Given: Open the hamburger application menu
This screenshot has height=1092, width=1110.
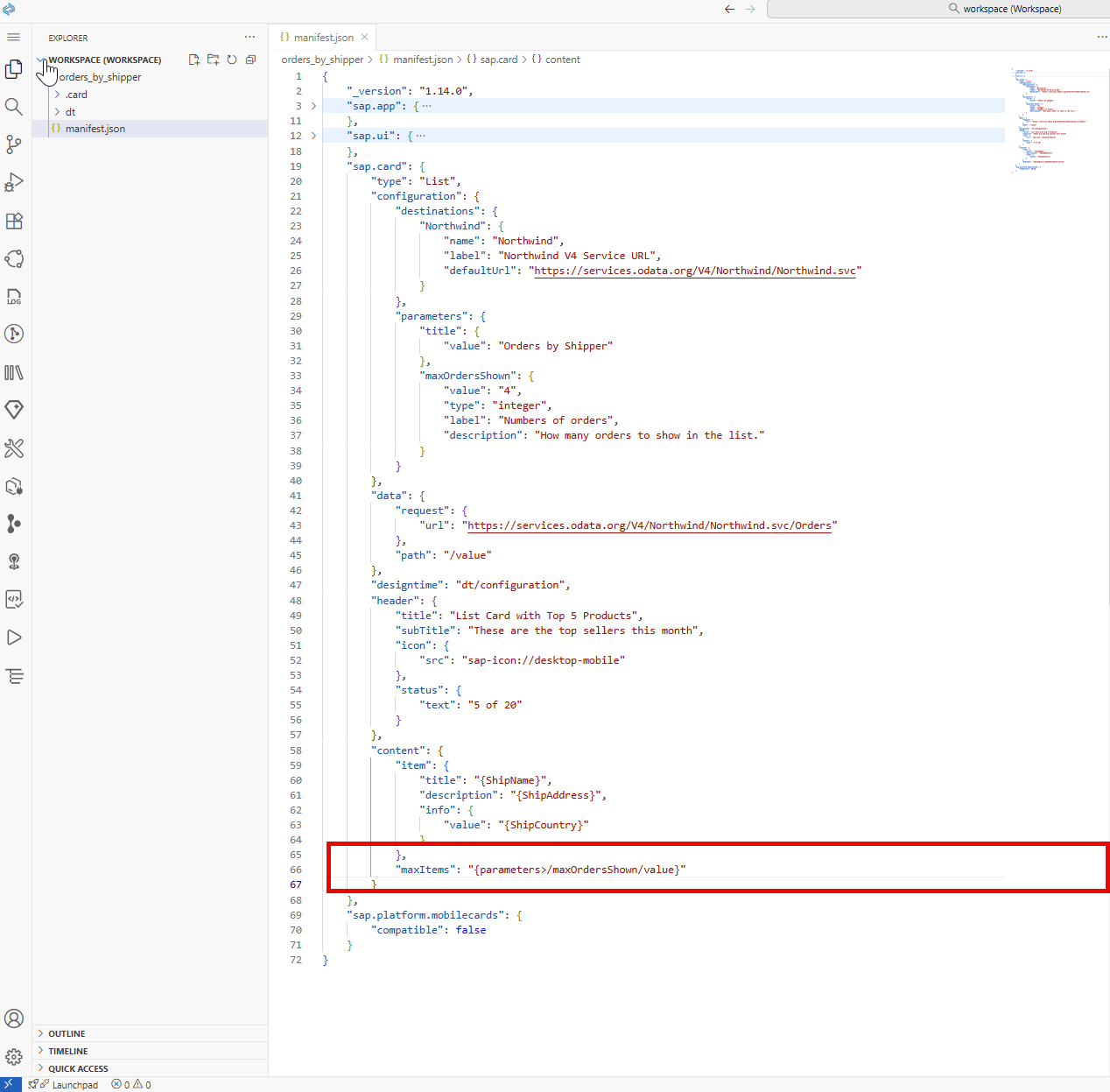Looking at the screenshot, I should (14, 38).
